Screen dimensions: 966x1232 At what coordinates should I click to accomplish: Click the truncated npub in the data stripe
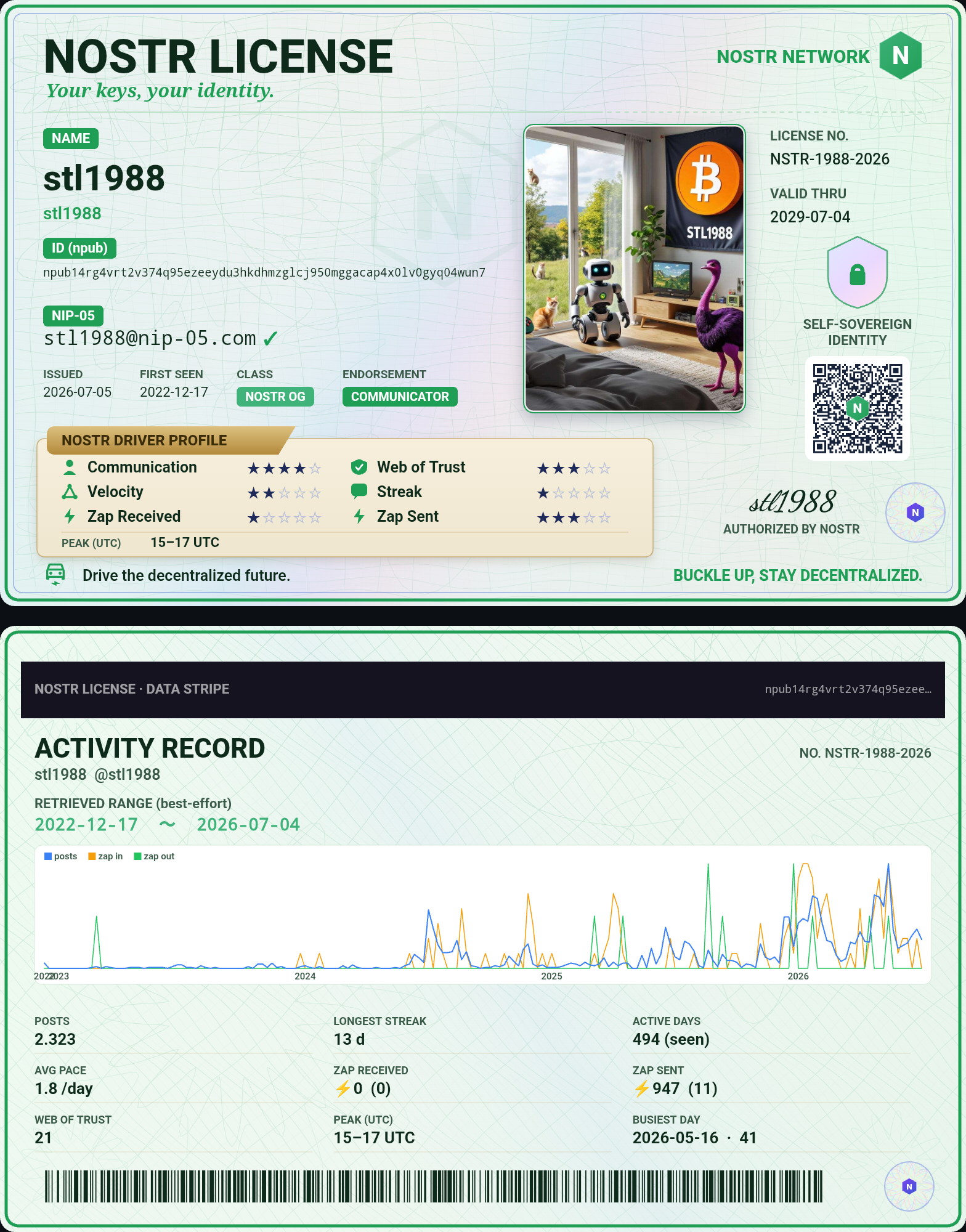(x=848, y=689)
